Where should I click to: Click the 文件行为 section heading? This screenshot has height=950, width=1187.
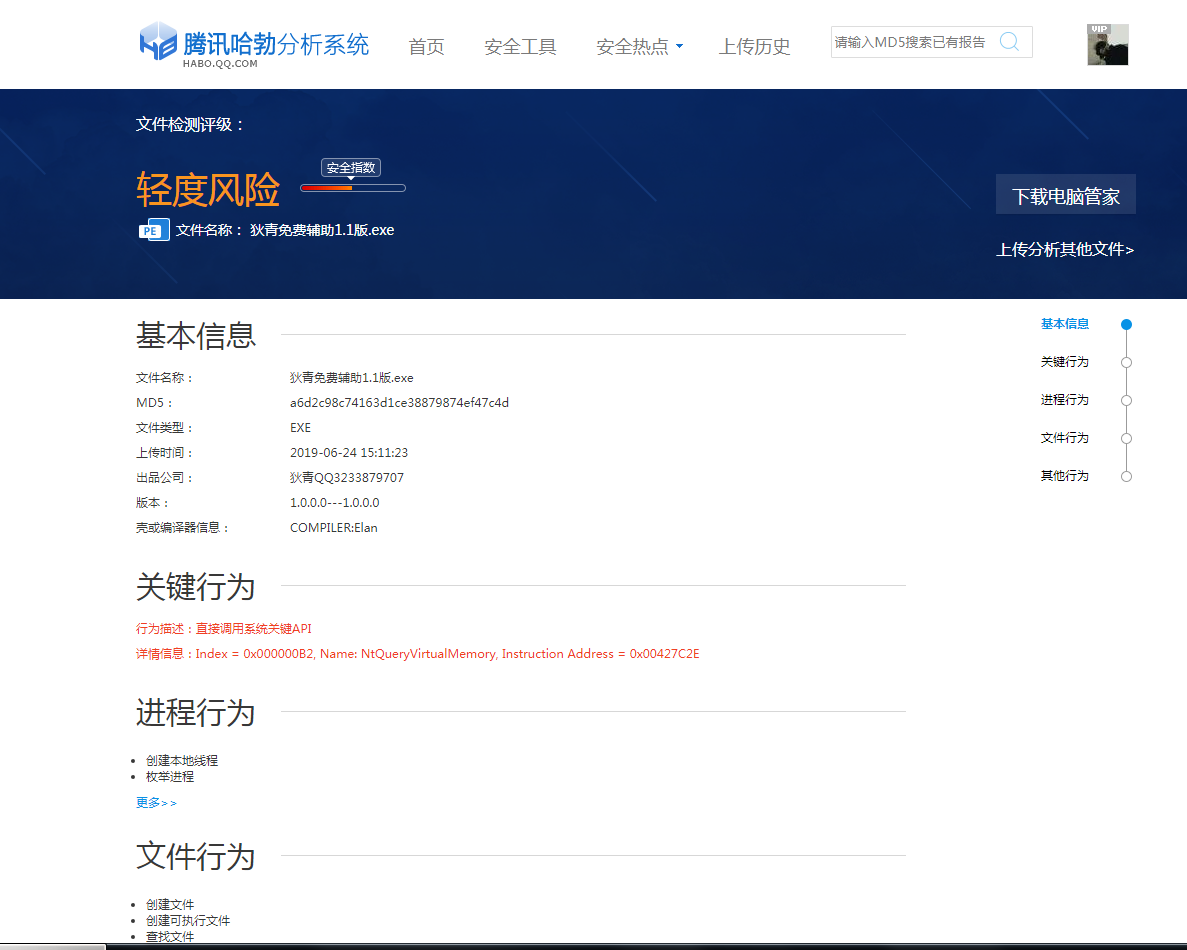coord(196,857)
